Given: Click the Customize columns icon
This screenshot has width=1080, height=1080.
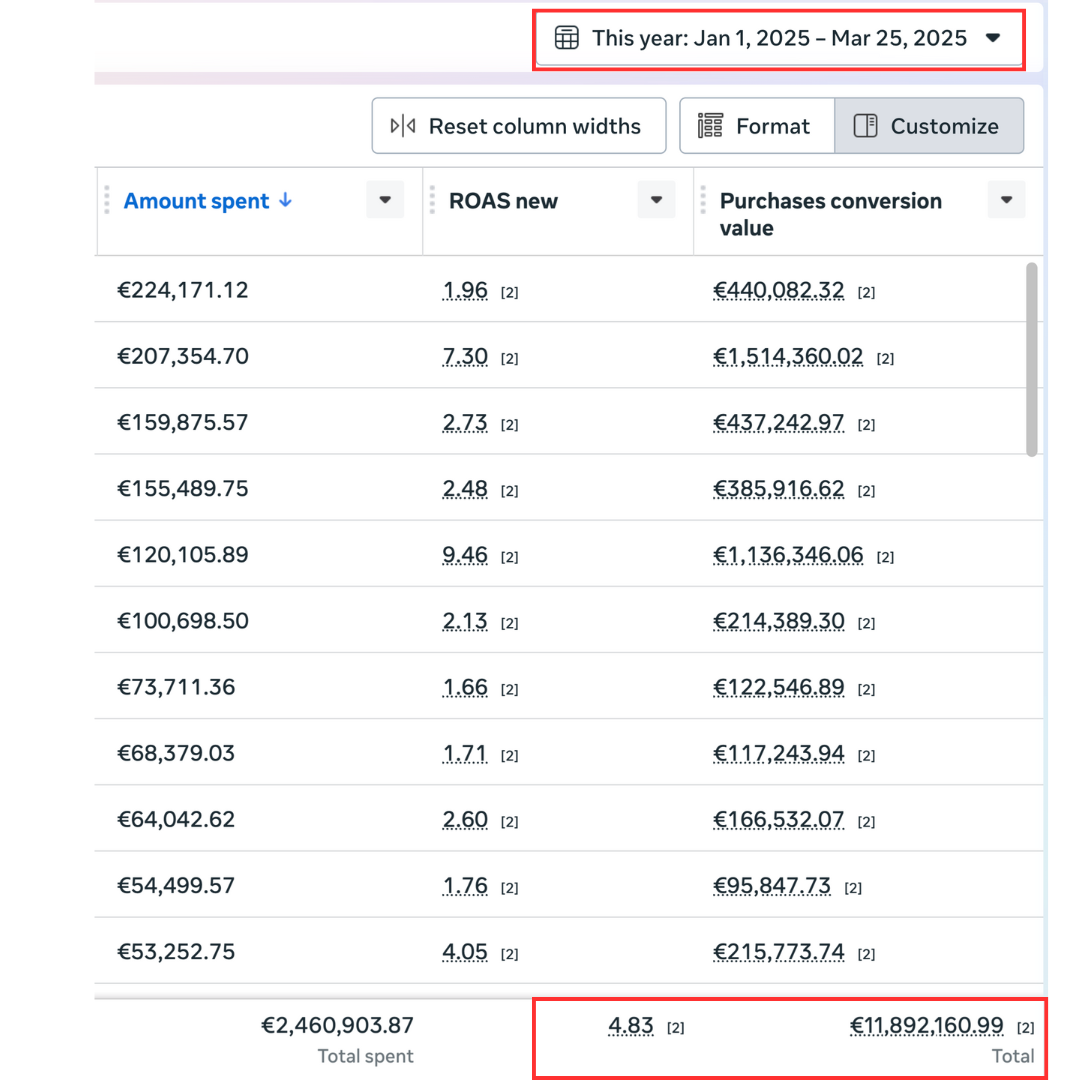Looking at the screenshot, I should point(865,126).
